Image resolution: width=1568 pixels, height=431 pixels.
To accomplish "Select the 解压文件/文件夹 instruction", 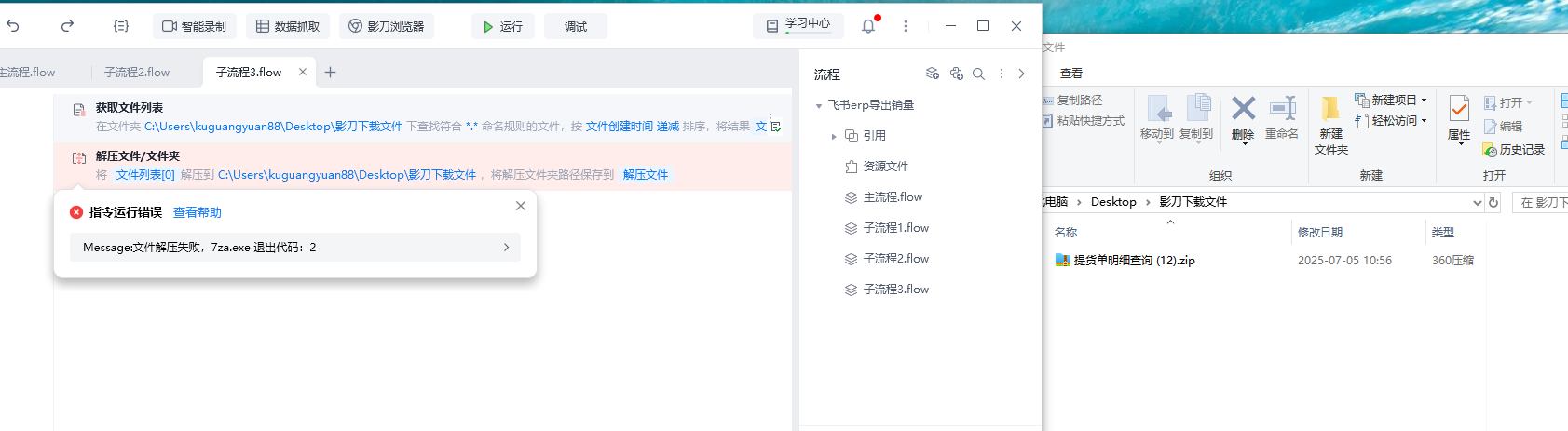I will [422, 166].
